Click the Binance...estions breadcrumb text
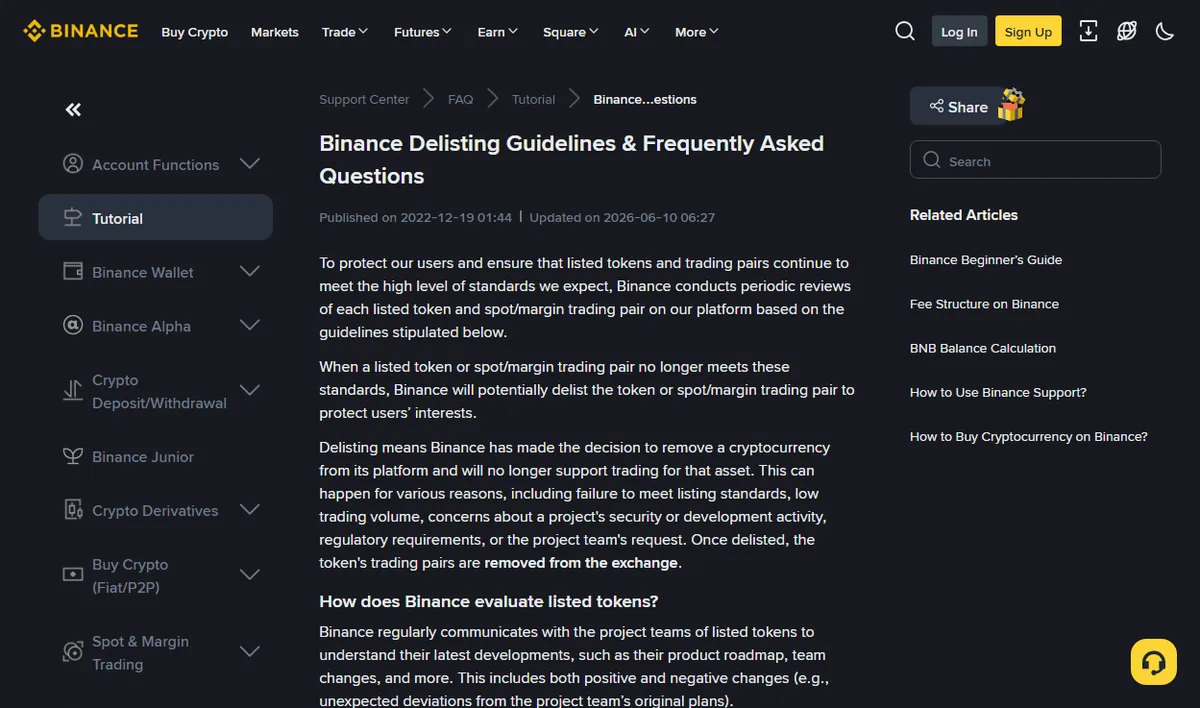Screen dimensions: 1200x708 click(x=645, y=99)
